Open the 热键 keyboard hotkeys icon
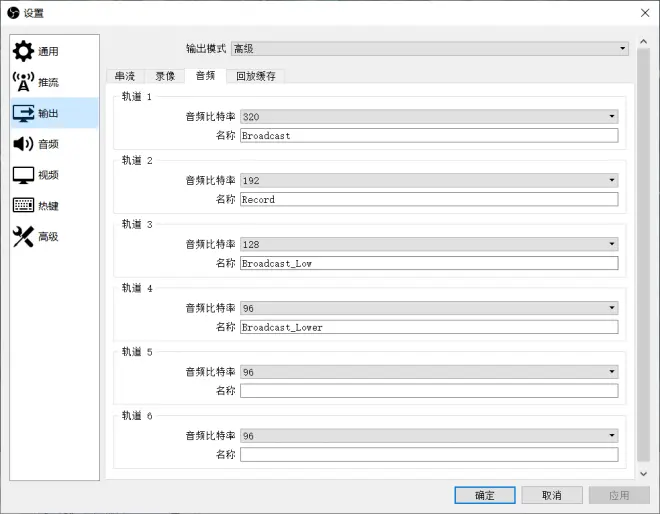Screen dimensions: 660x514 [x=23, y=205]
